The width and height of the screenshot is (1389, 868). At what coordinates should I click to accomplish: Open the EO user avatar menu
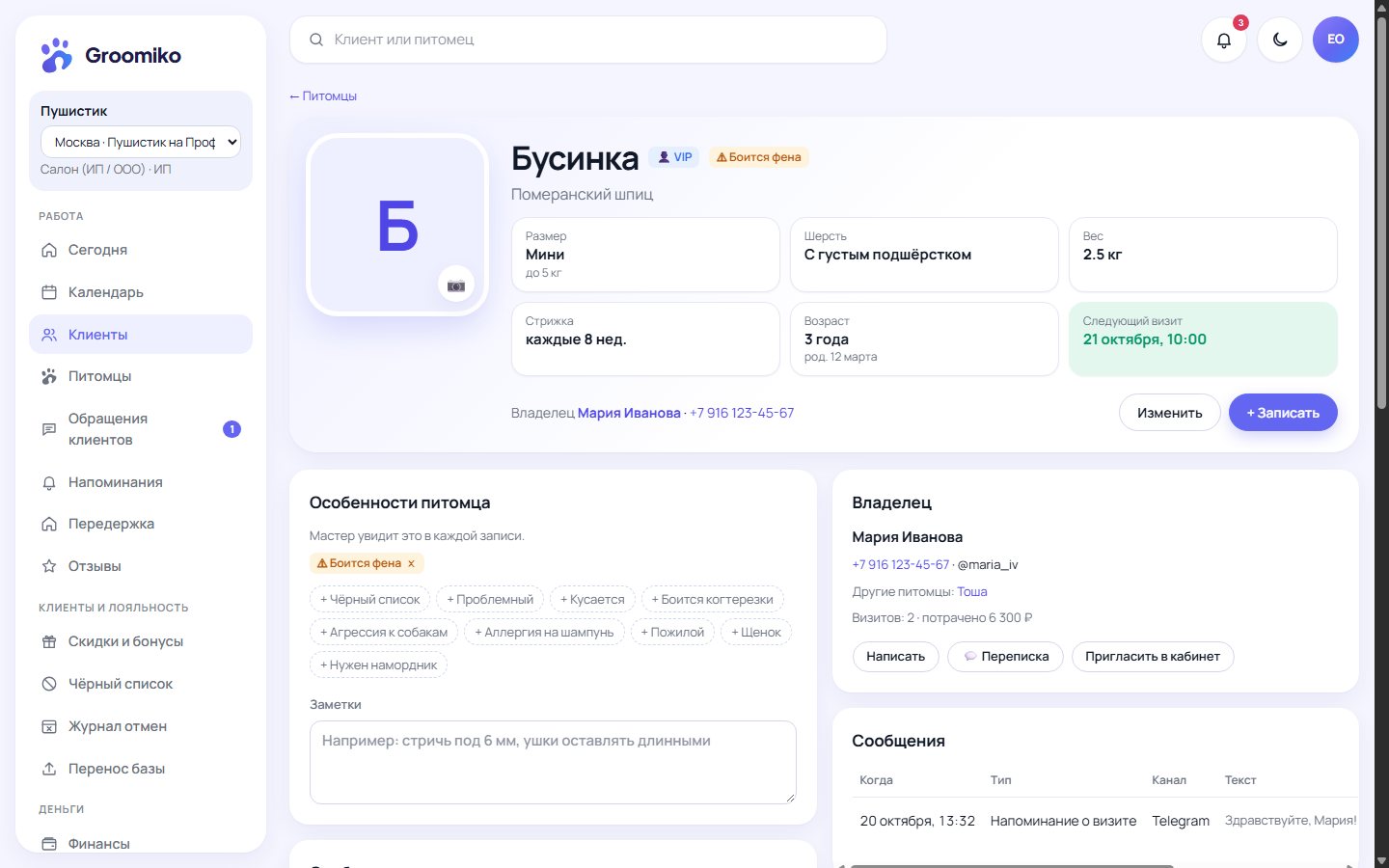[1336, 40]
